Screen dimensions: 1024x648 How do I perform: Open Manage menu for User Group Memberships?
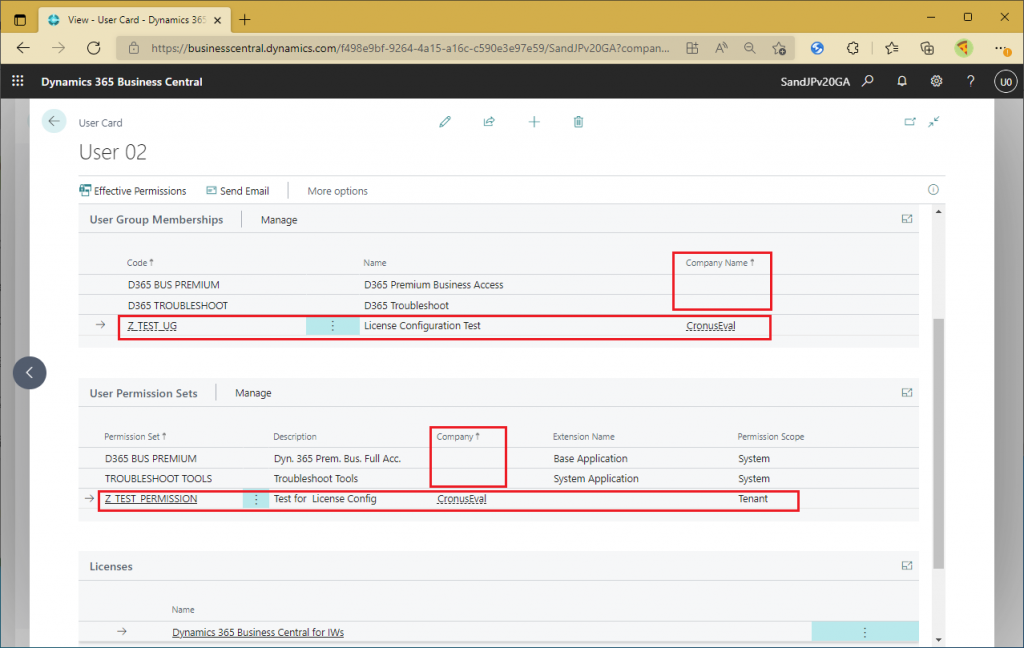(x=279, y=220)
